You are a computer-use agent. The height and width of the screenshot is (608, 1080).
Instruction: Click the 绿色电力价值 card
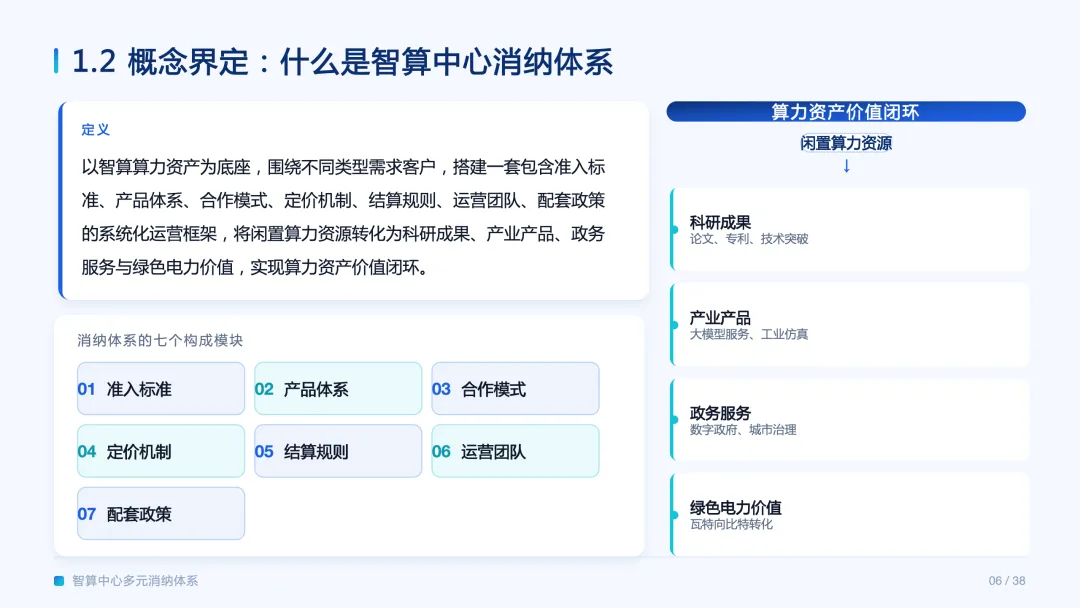tap(850, 514)
